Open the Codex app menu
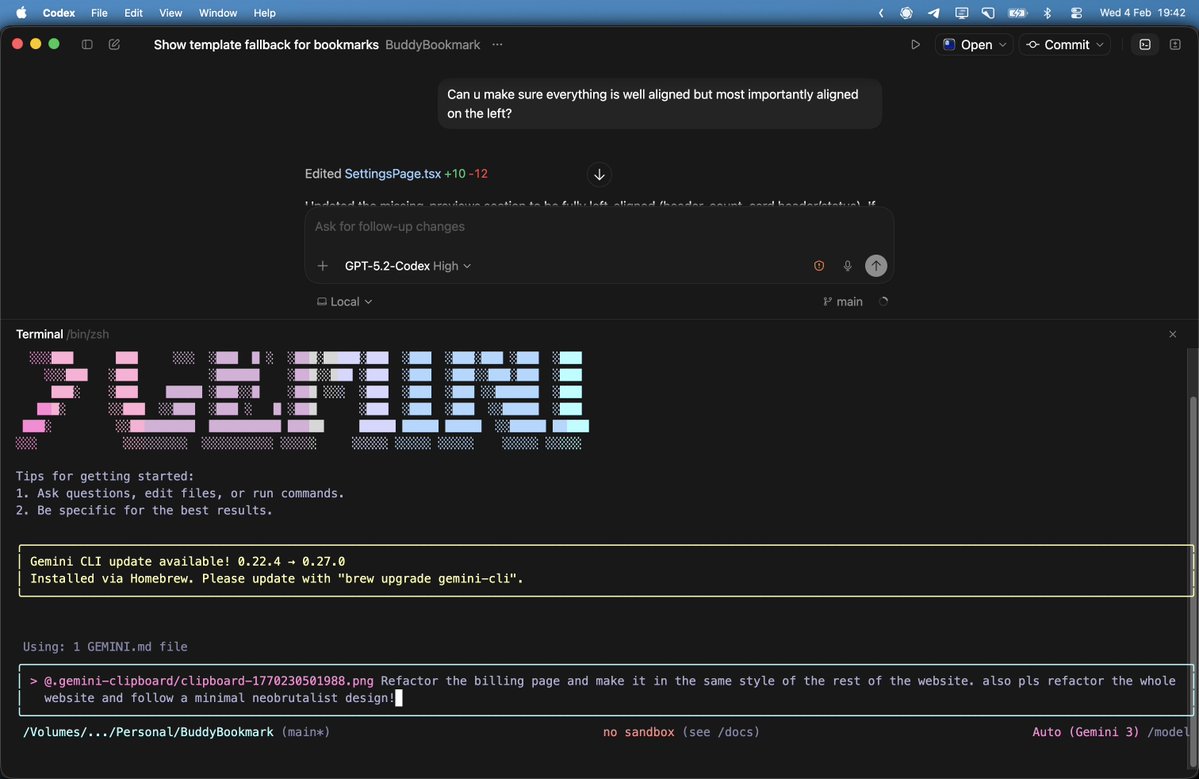This screenshot has width=1199, height=779. [x=59, y=13]
